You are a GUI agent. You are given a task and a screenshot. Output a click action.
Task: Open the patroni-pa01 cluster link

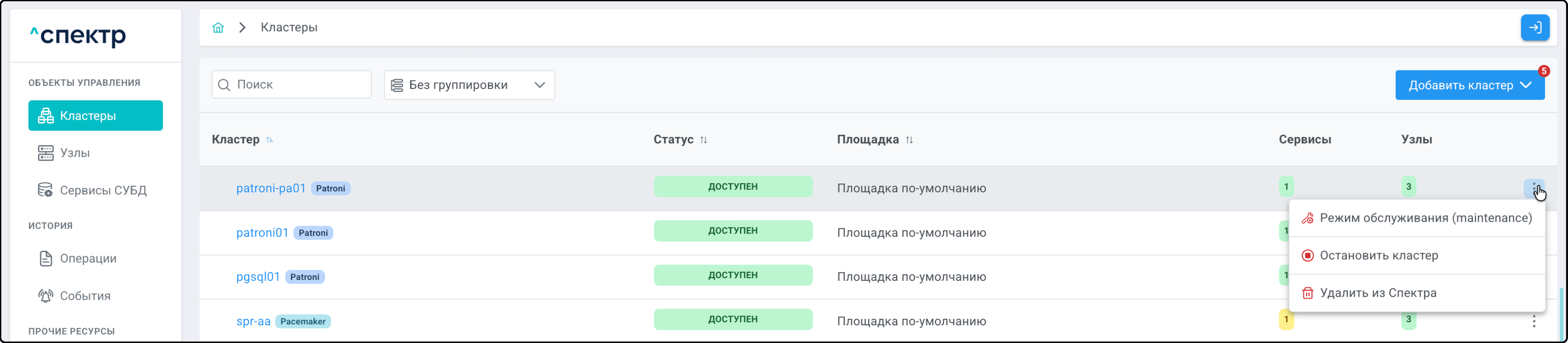tap(271, 188)
